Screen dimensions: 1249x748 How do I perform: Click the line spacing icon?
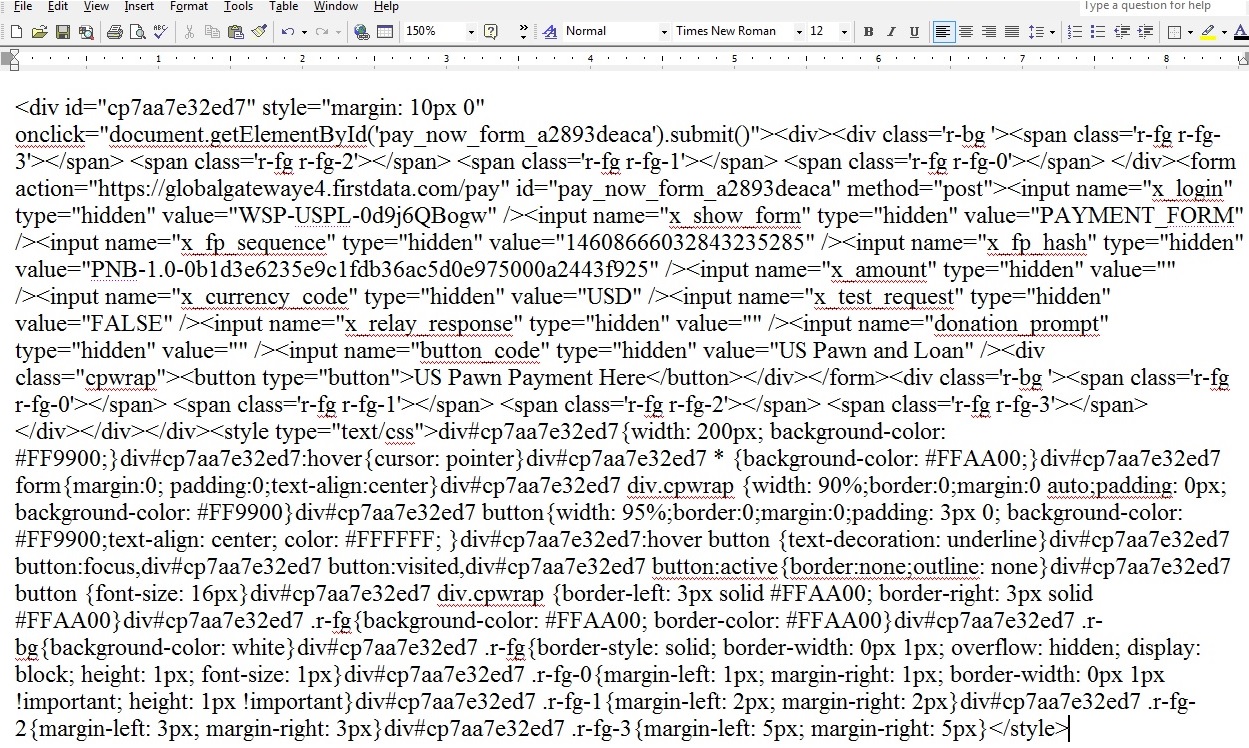(x=1035, y=32)
